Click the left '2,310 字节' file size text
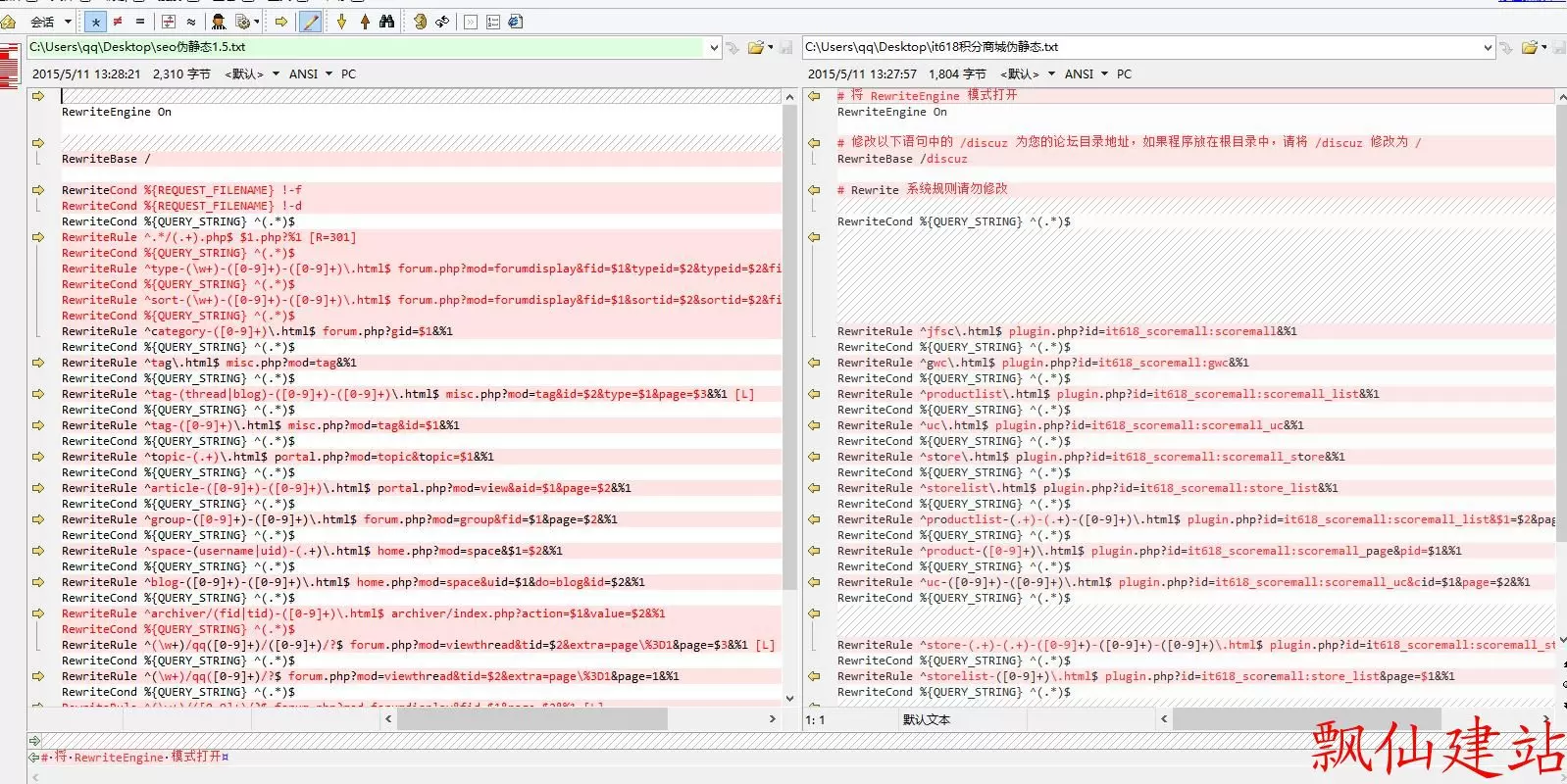The width and height of the screenshot is (1567, 784). (181, 74)
